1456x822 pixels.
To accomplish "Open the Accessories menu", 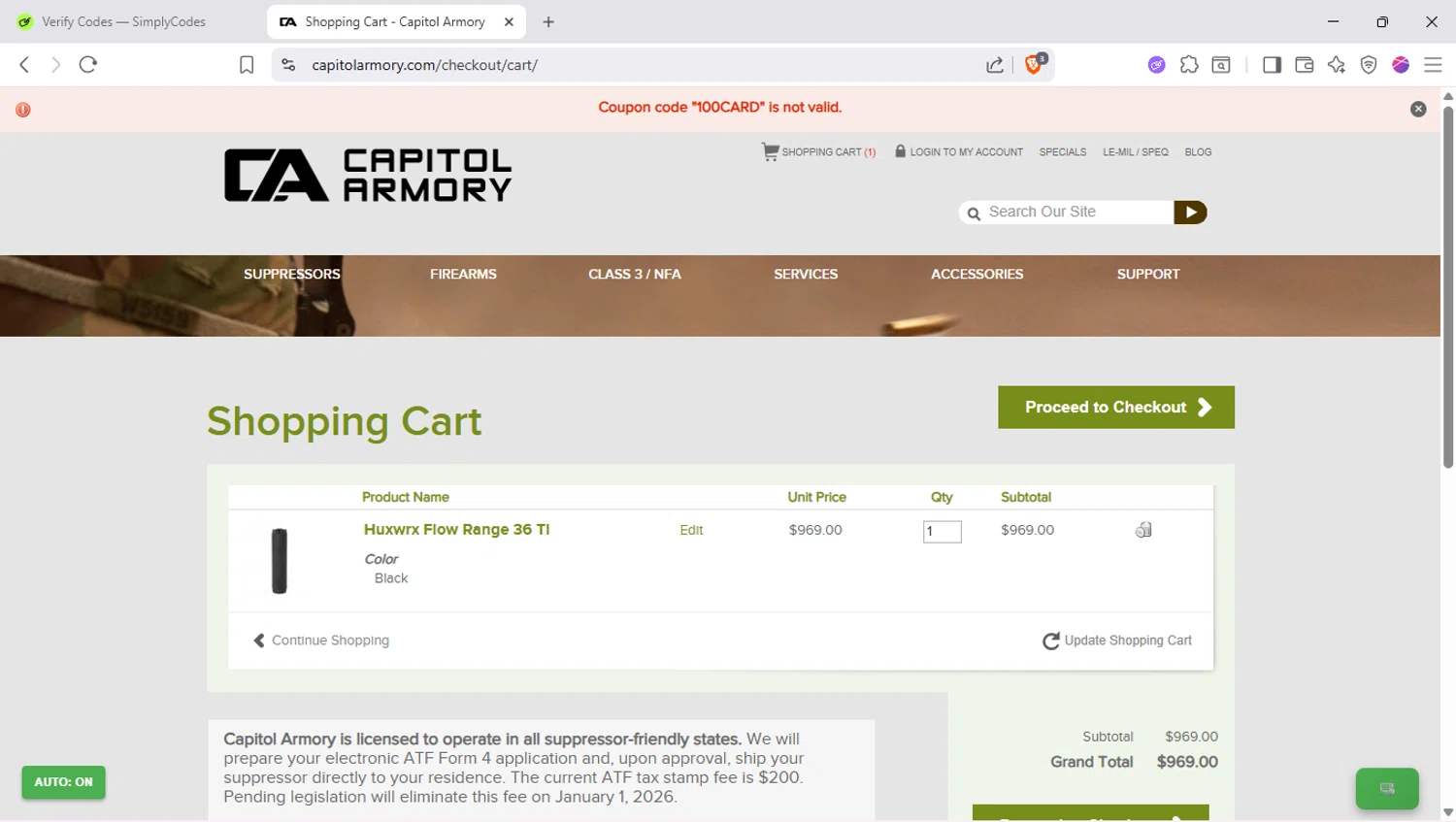I will coord(977,275).
